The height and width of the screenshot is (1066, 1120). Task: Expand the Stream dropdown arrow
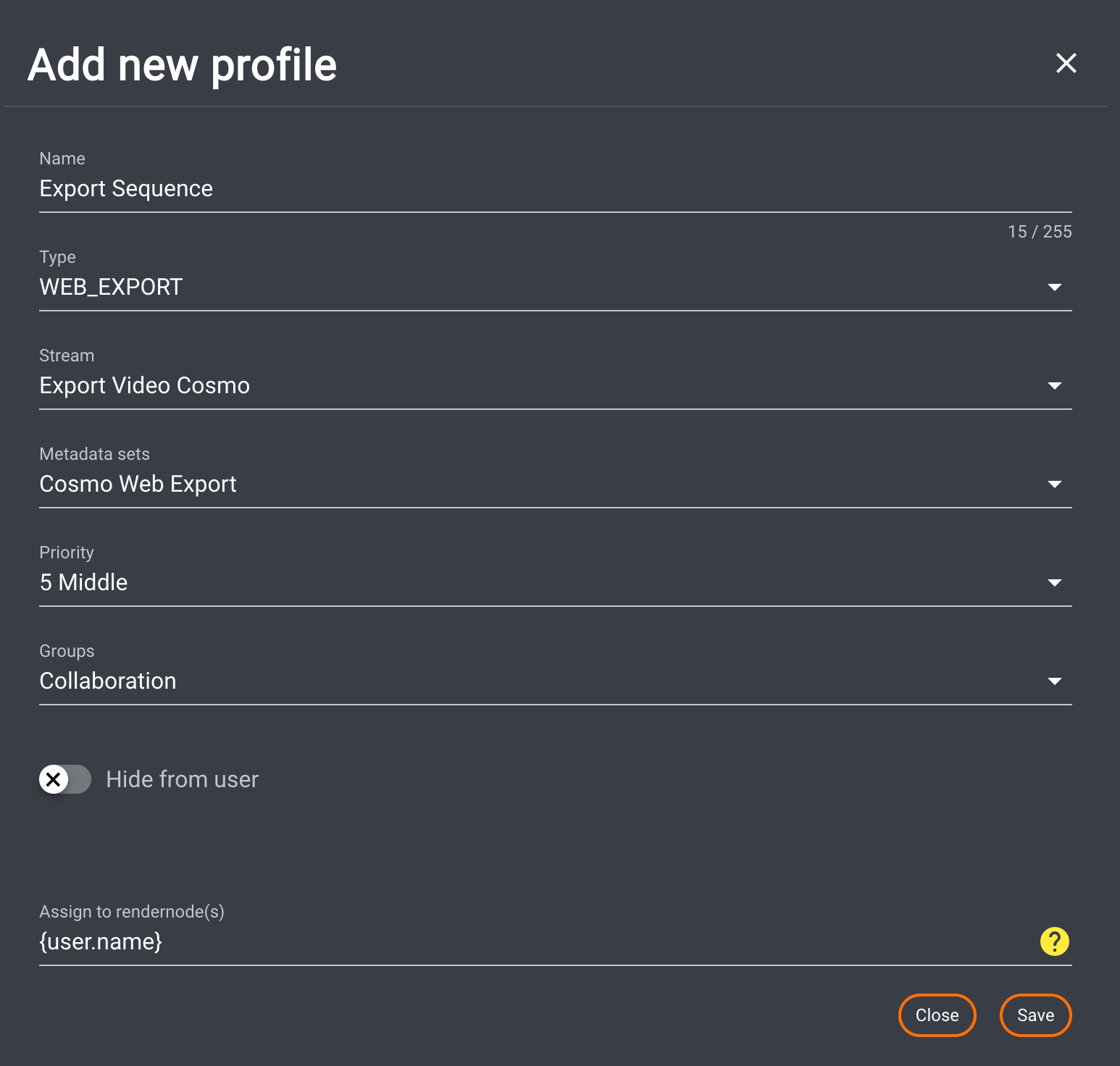[x=1054, y=386]
